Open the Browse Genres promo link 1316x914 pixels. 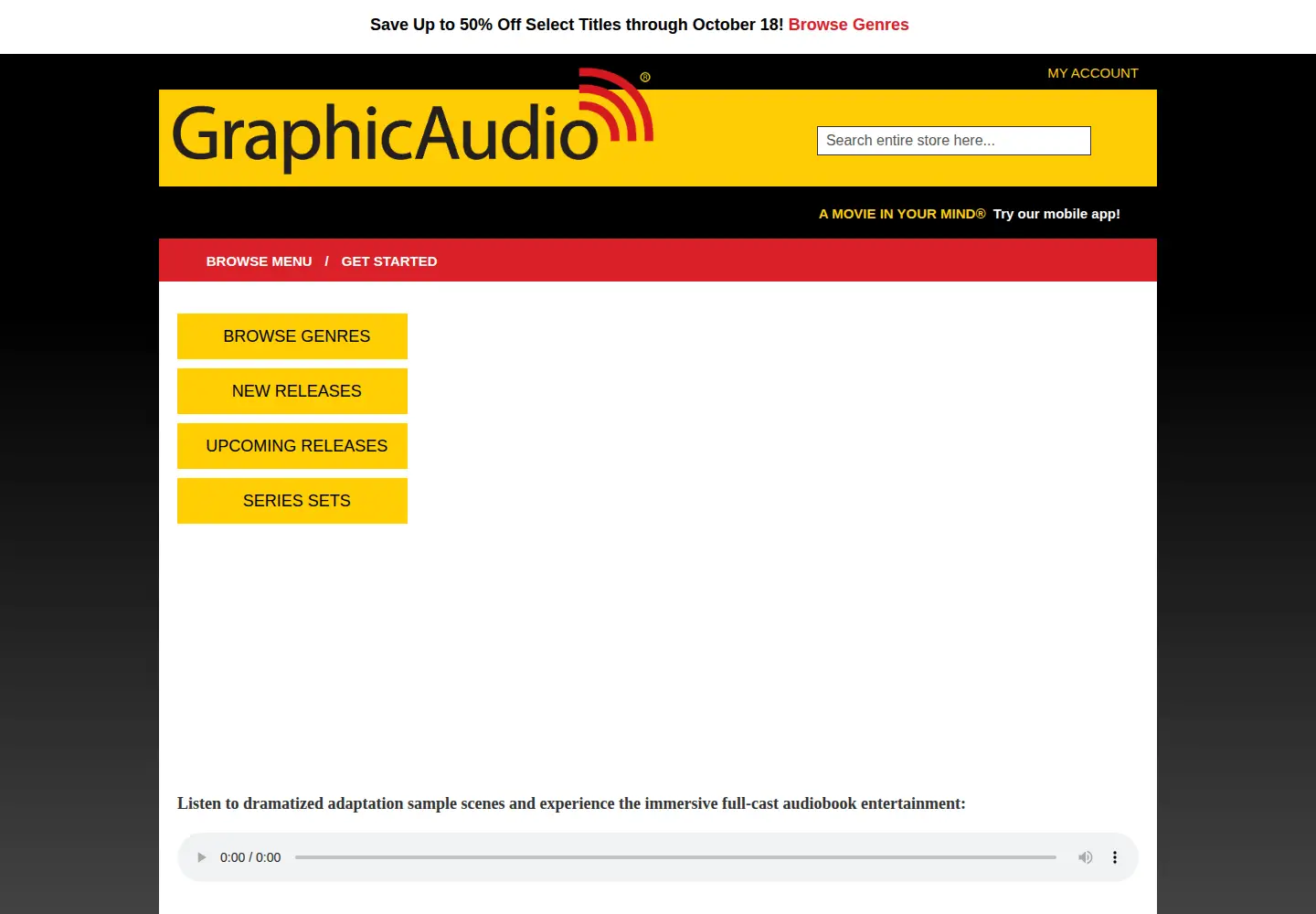click(848, 25)
